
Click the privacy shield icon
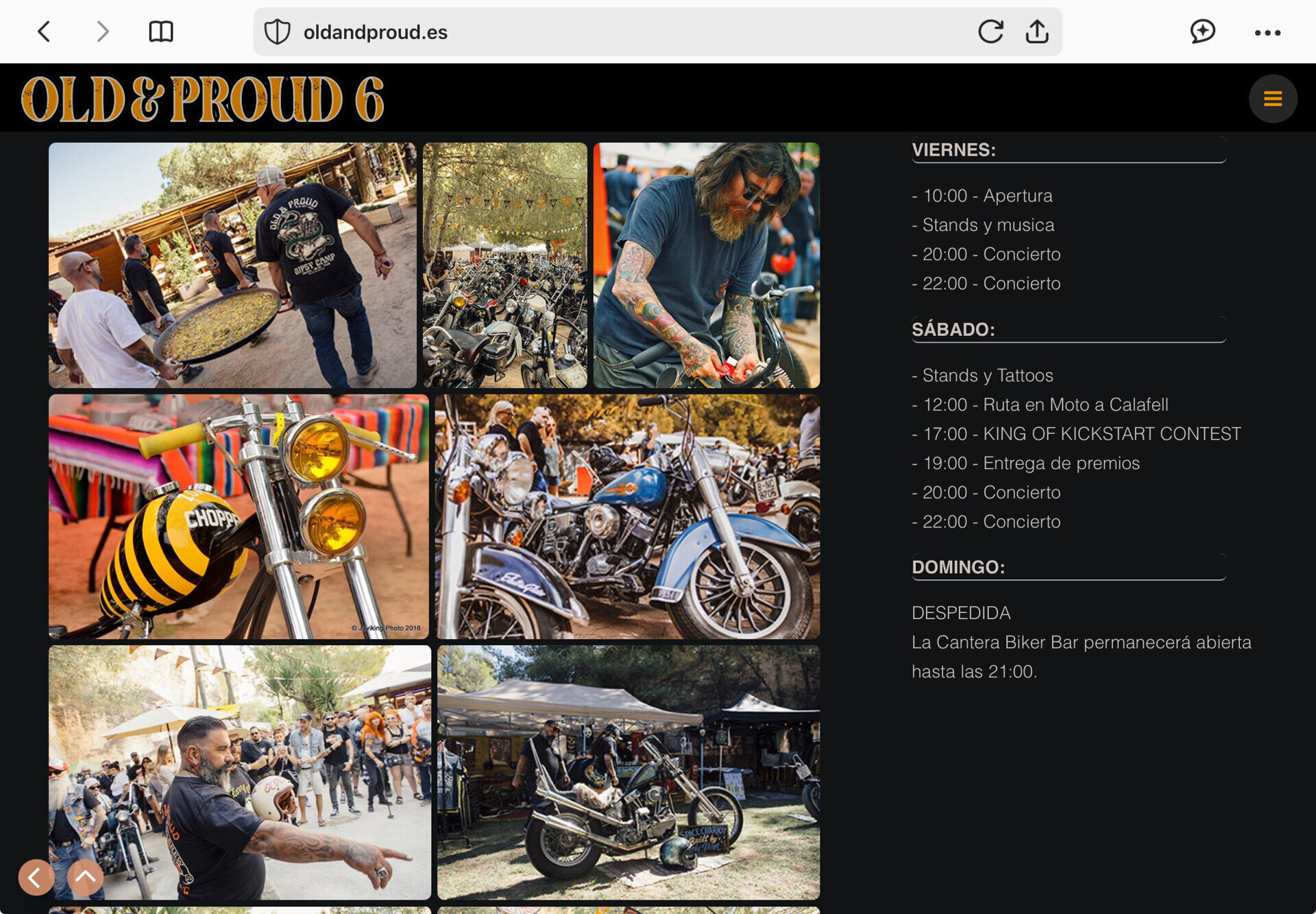277,32
